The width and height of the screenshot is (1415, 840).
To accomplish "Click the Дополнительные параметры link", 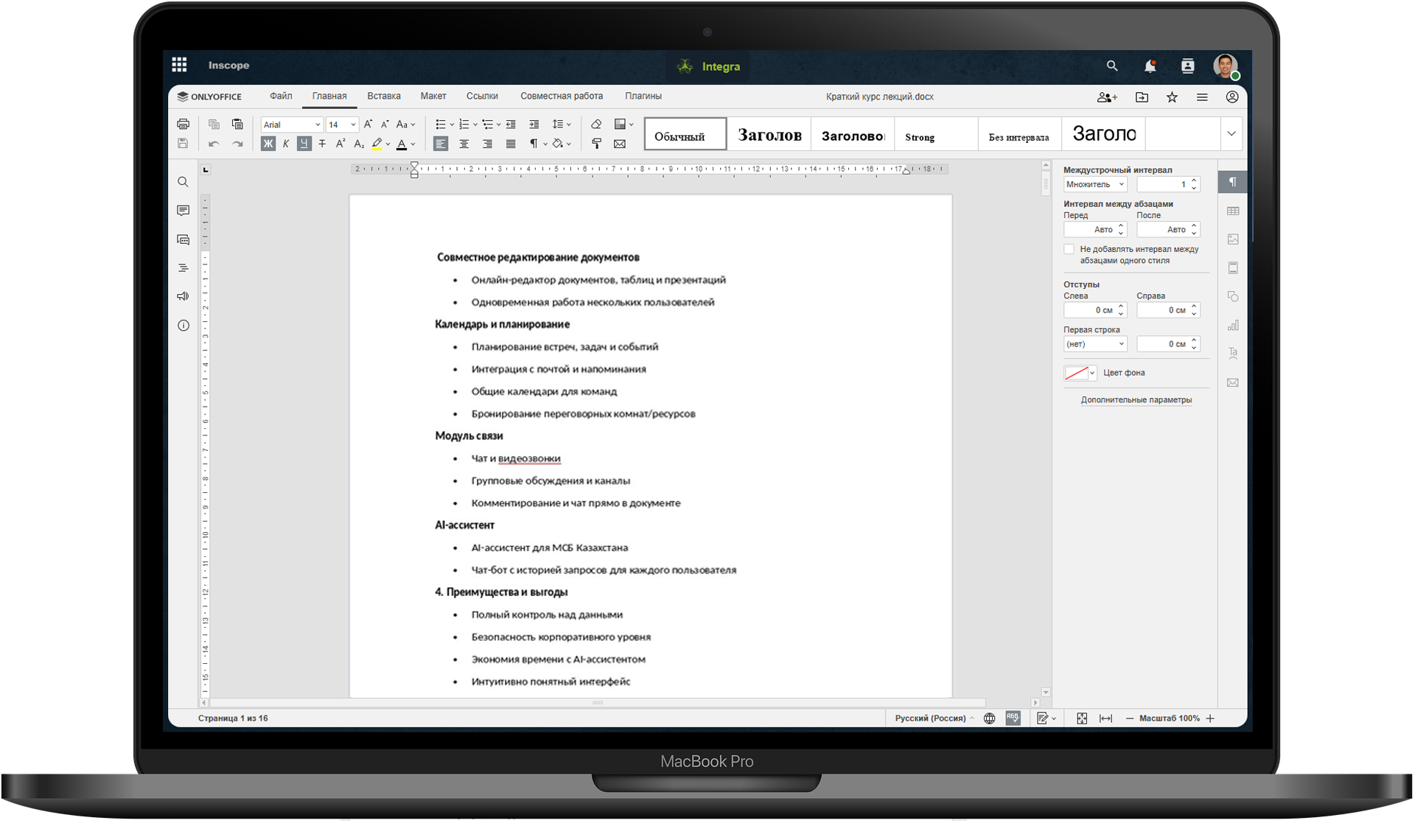I will pos(1136,400).
